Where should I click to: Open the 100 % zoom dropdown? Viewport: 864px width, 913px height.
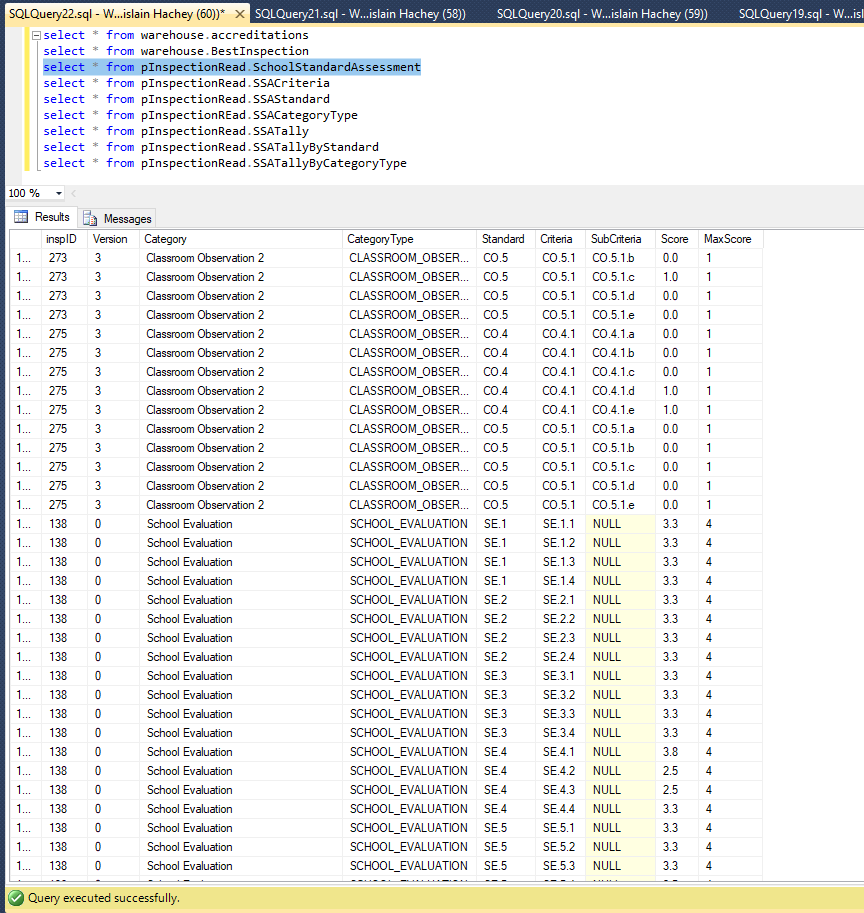tap(59, 193)
